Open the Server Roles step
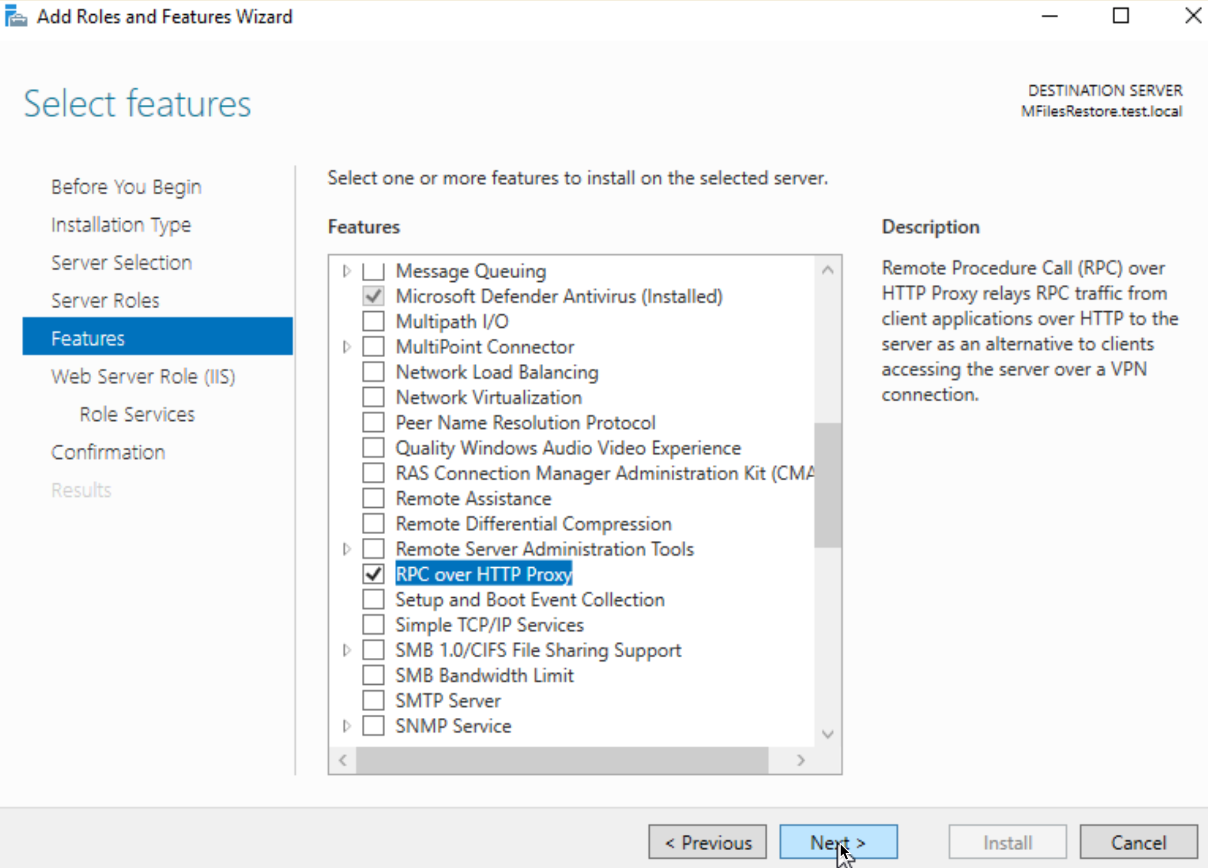The image size is (1208, 868). 105,301
